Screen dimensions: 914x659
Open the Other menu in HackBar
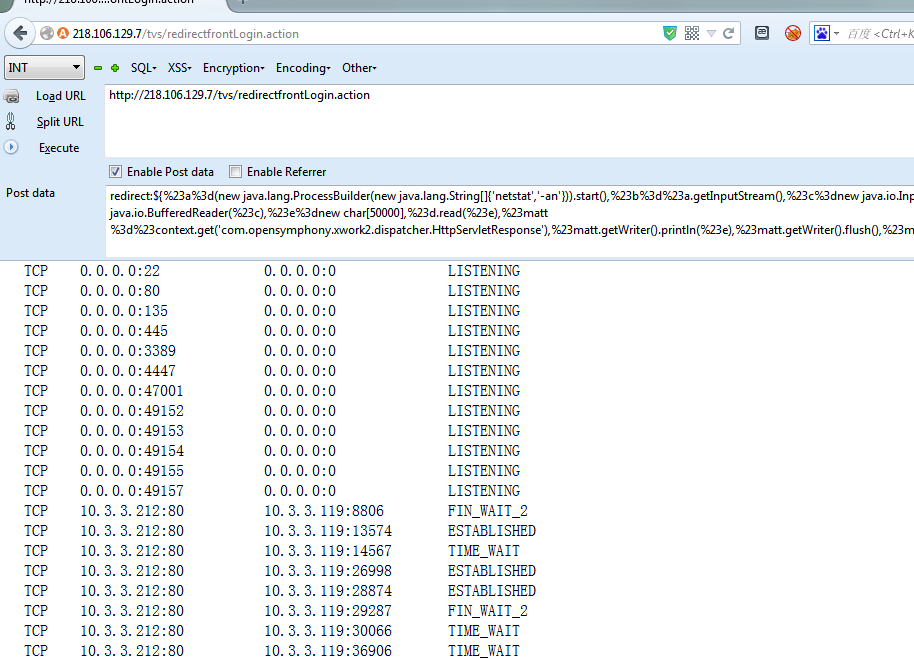pyautogui.click(x=359, y=68)
